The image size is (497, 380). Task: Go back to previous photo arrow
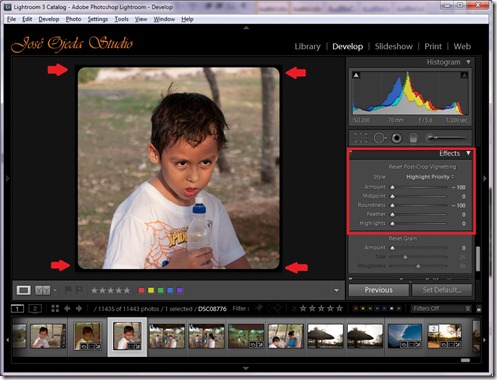point(67,308)
